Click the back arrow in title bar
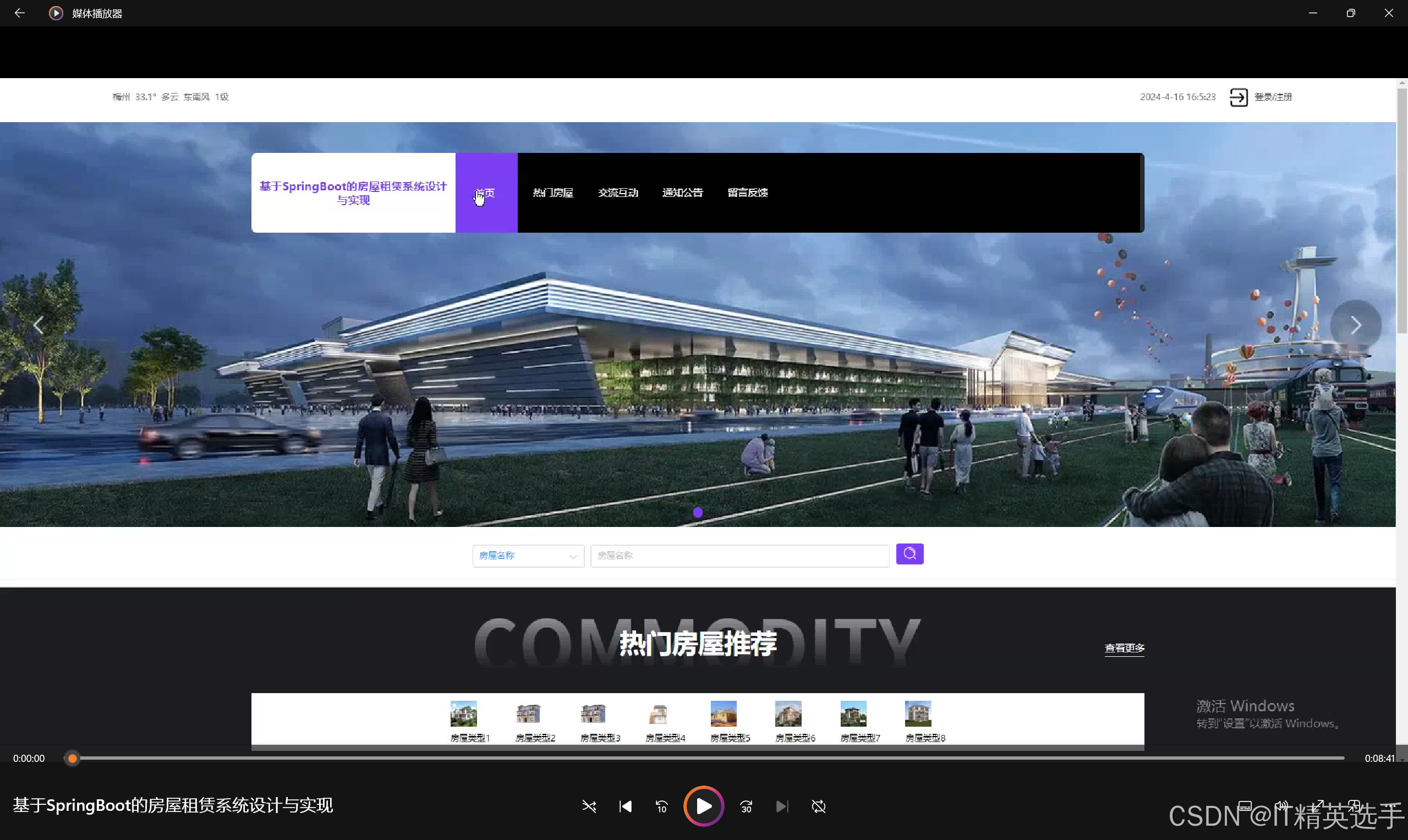 tap(19, 13)
